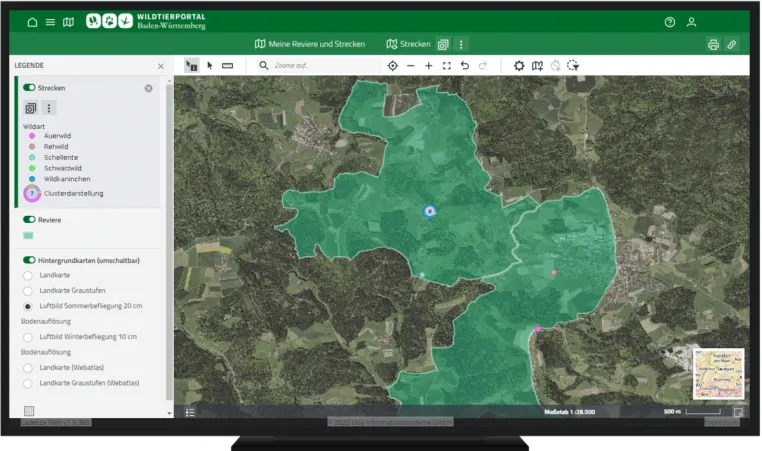Zoom in with the plus icon
Viewport: 762px width, 451px height.
(x=429, y=66)
